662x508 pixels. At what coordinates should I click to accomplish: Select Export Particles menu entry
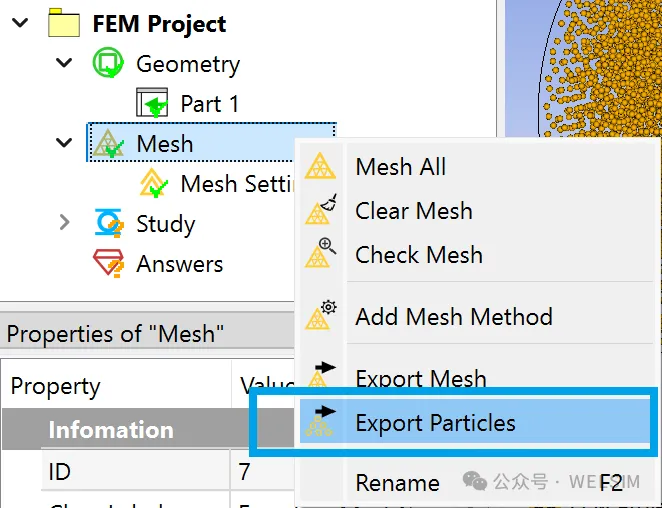[x=436, y=423]
